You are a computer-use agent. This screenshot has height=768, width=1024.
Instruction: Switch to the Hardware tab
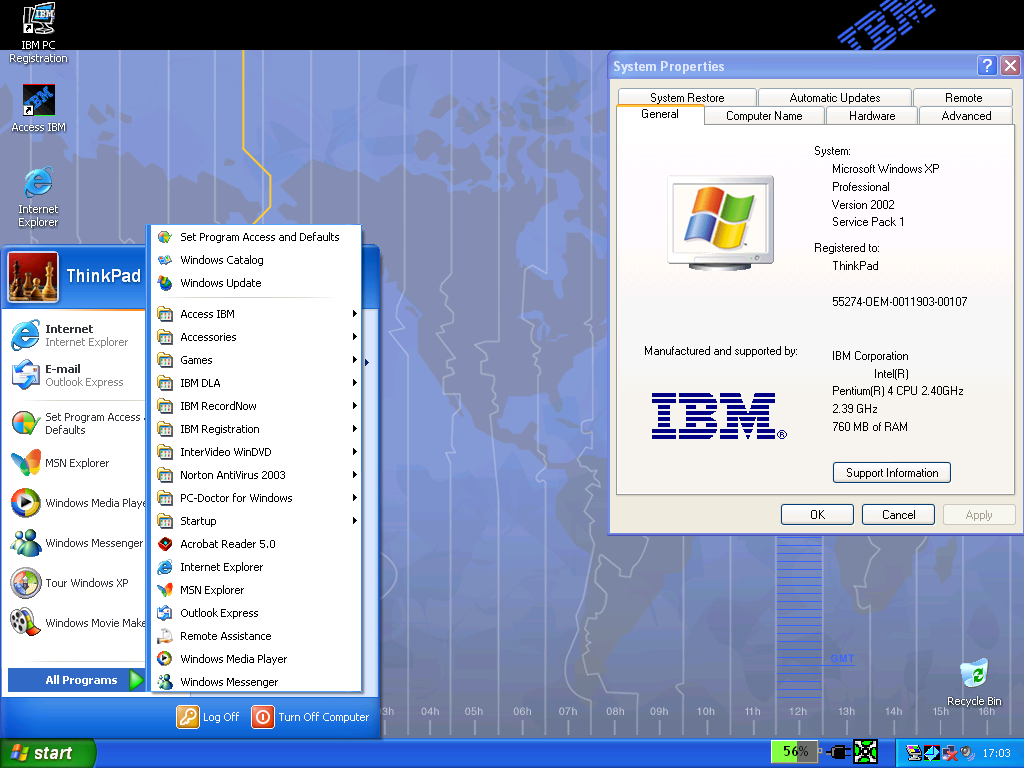(872, 116)
